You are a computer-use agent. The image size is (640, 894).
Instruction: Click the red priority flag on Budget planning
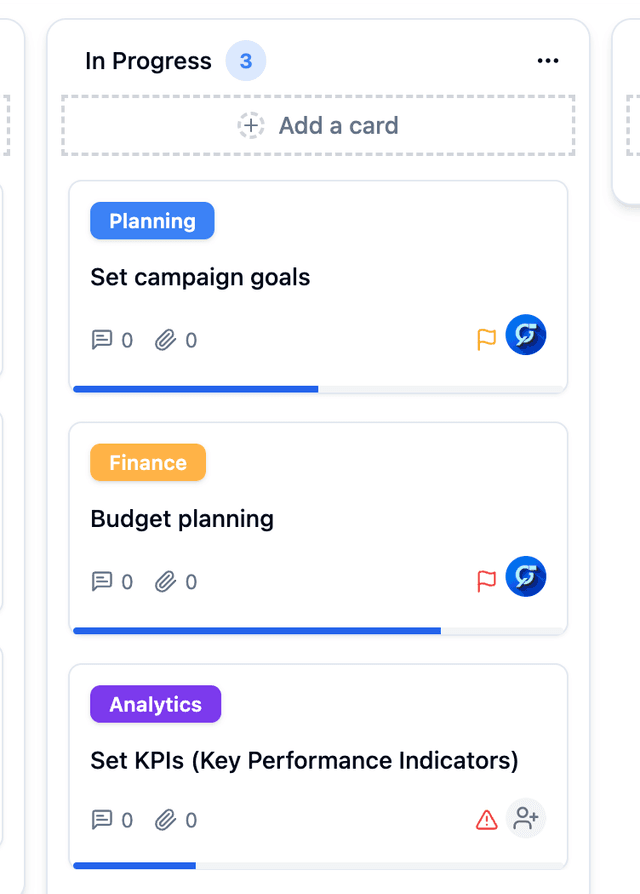(486, 581)
